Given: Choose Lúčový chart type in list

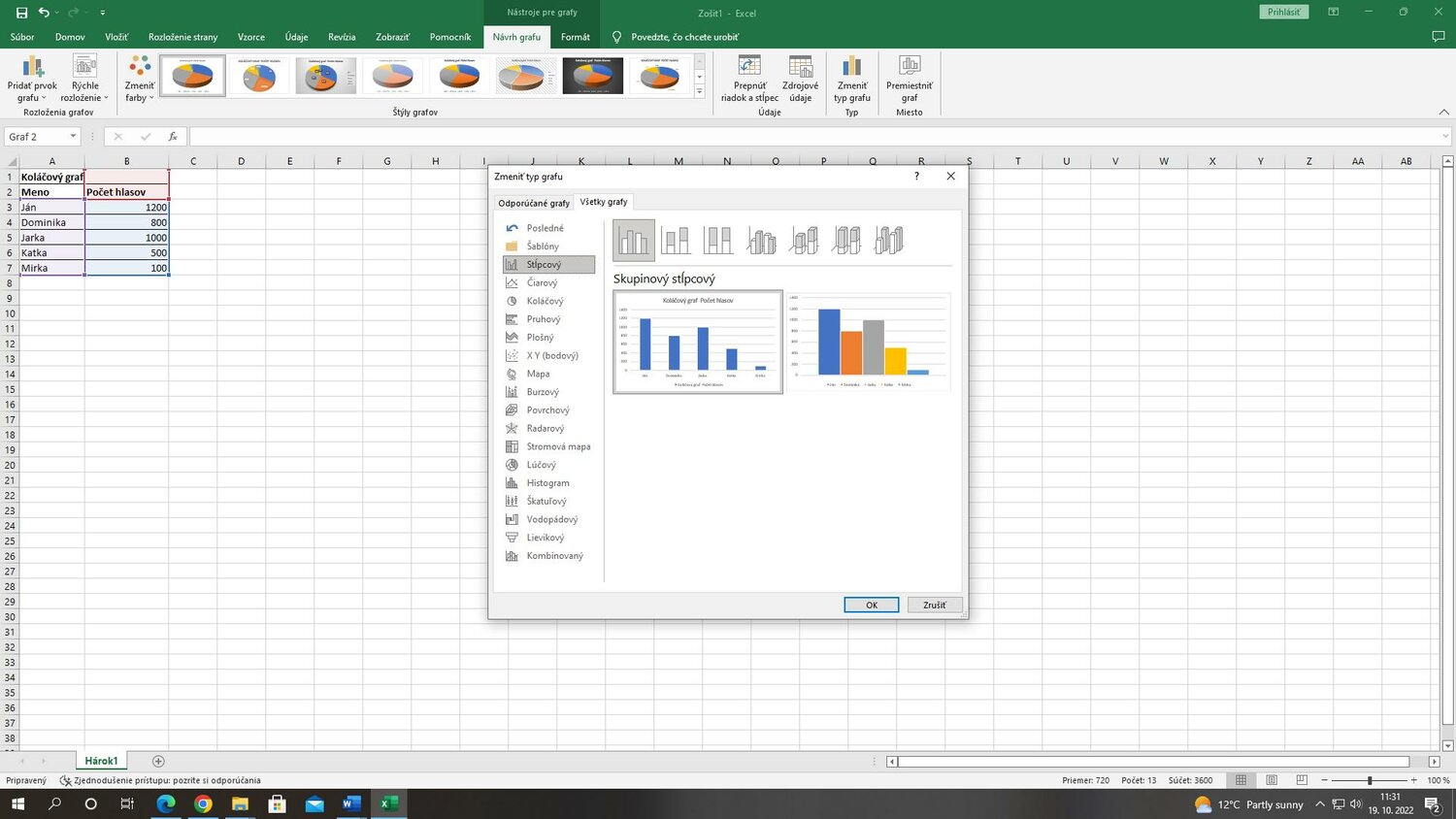Looking at the screenshot, I should (548, 465).
